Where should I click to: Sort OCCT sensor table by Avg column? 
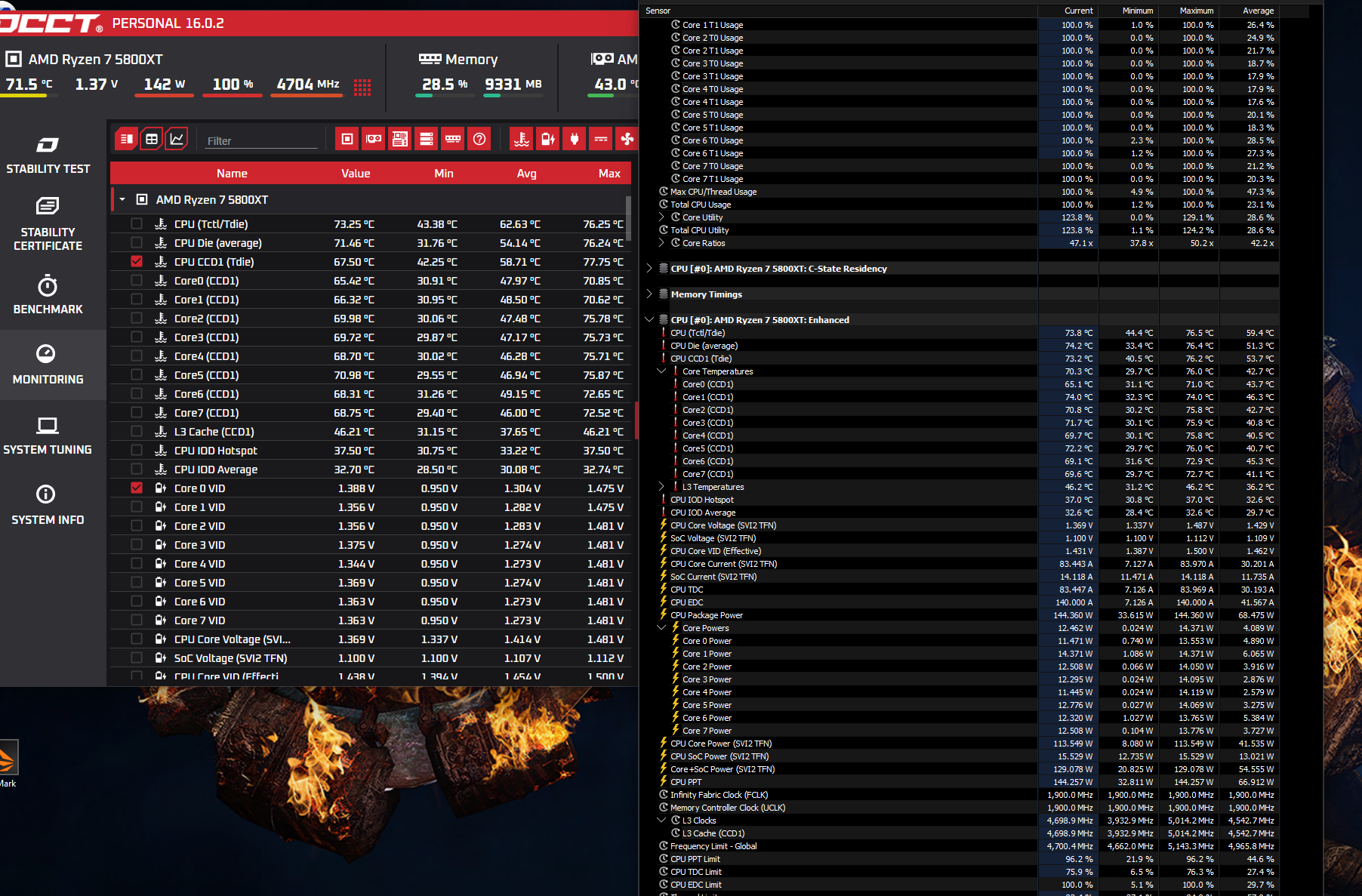click(527, 174)
